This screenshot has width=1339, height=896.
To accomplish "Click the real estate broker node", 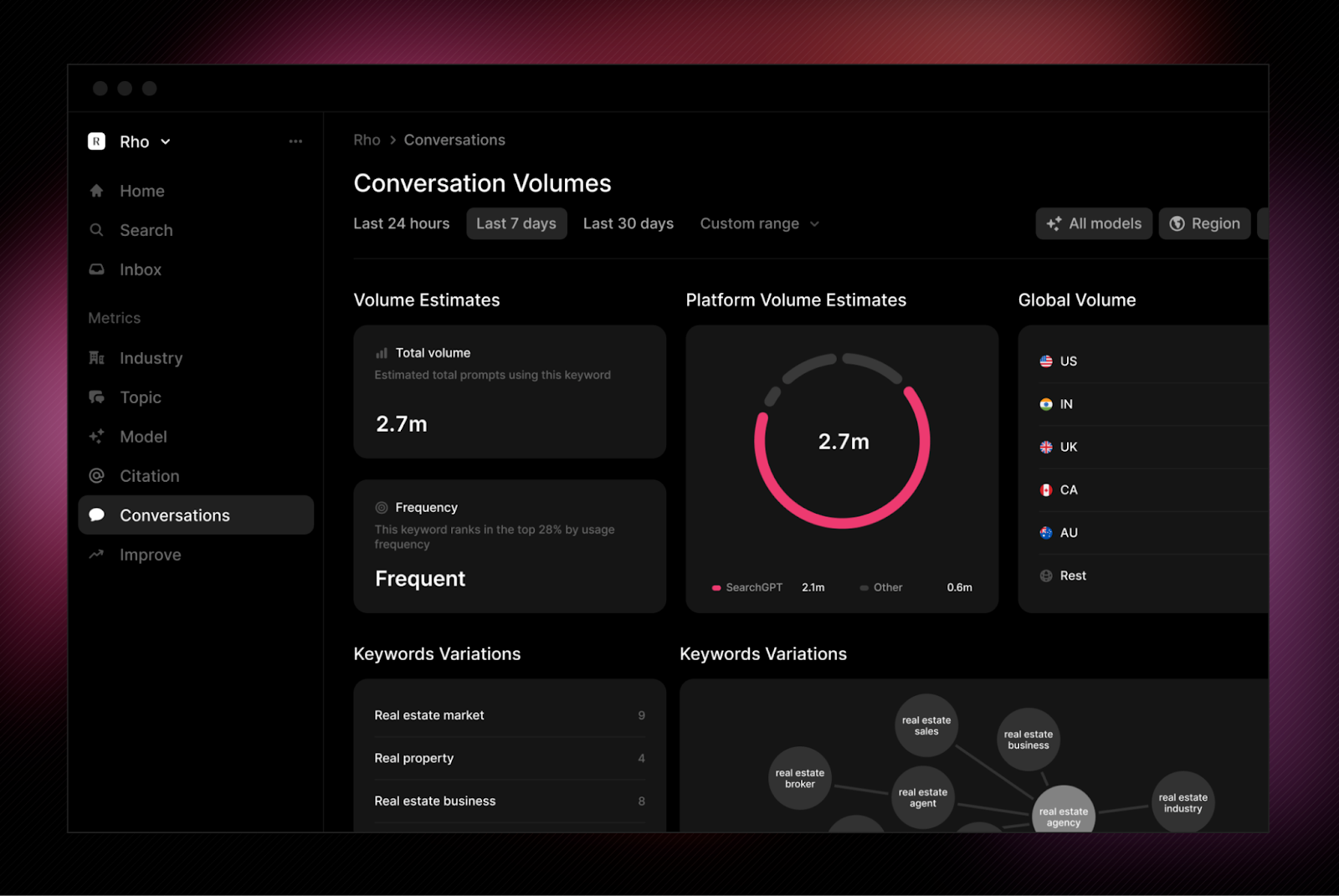I will click(x=799, y=778).
